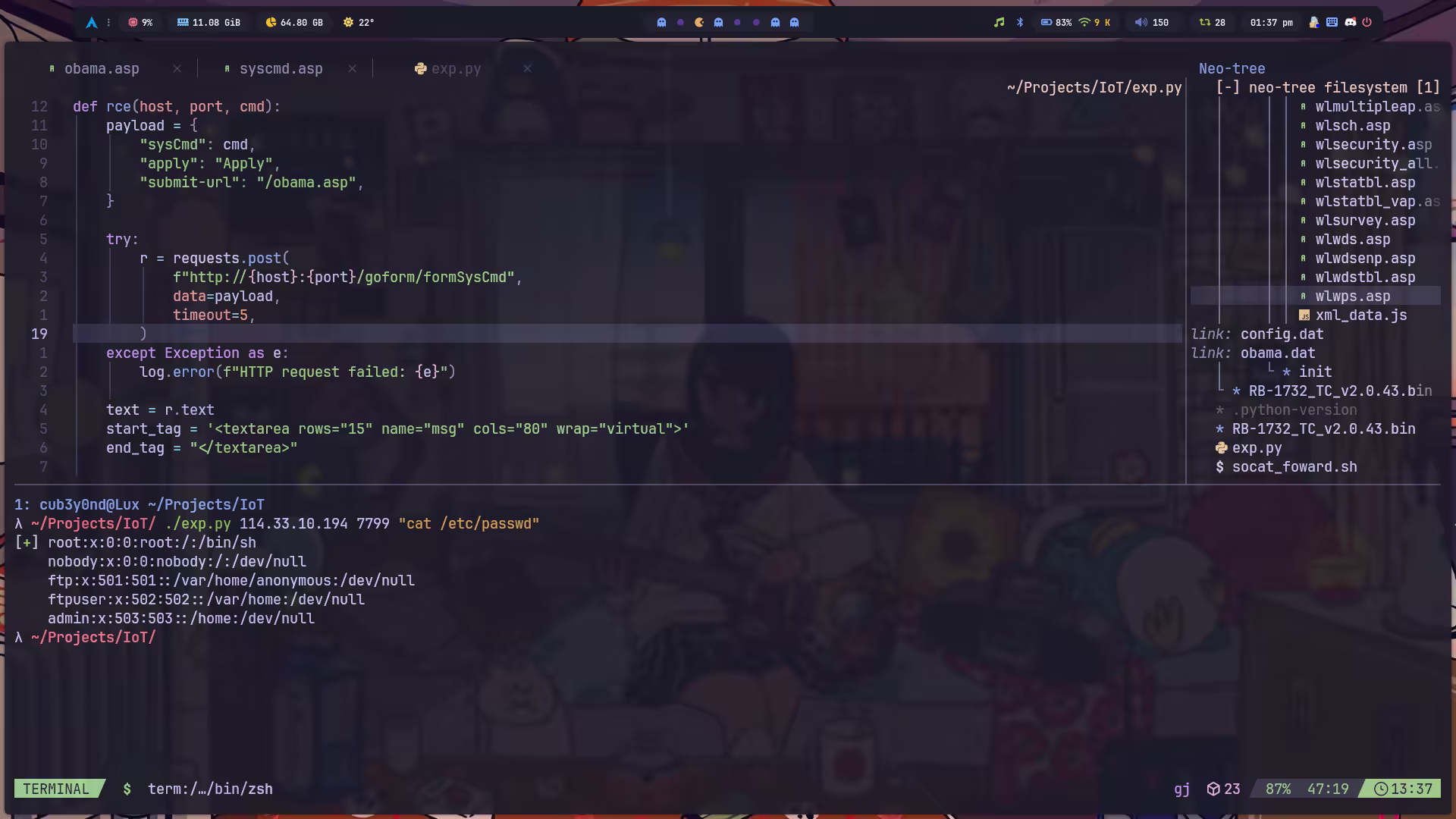Click the on-screen keyboard tray icon
The image size is (1456, 819).
click(x=1332, y=23)
